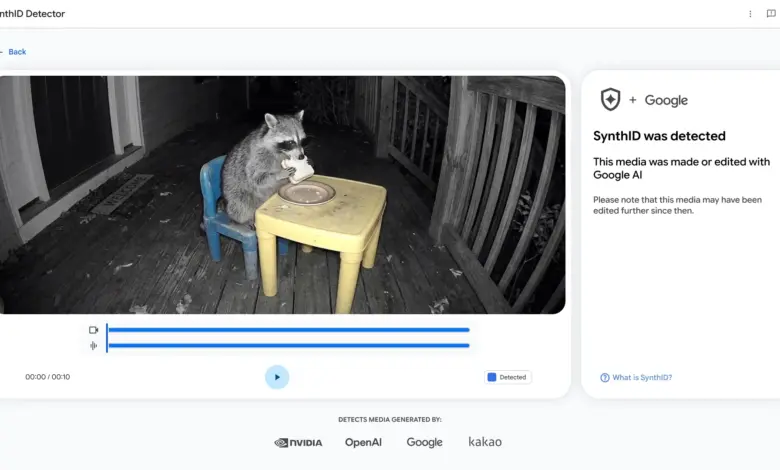Click the OpenAI logo
Image resolution: width=780 pixels, height=470 pixels.
pos(363,442)
